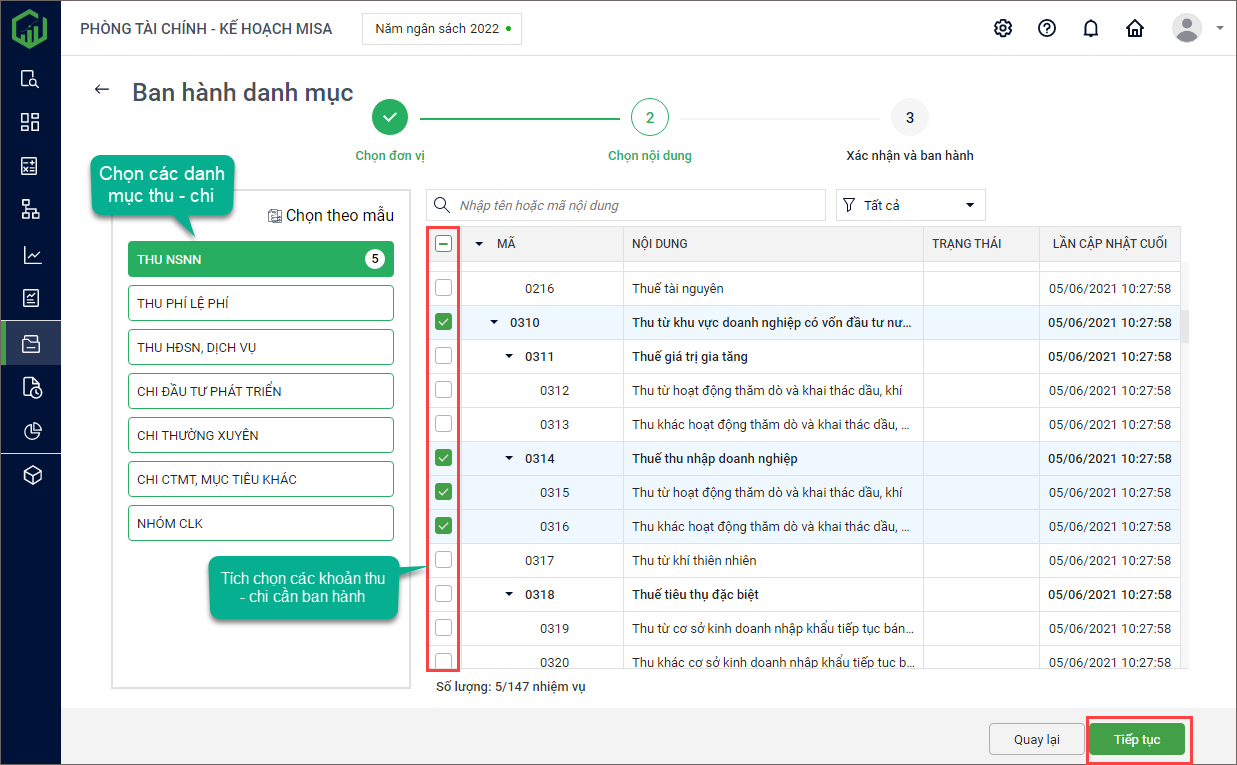
Task: Toggle the select-all checkbox in table header
Action: click(443, 243)
